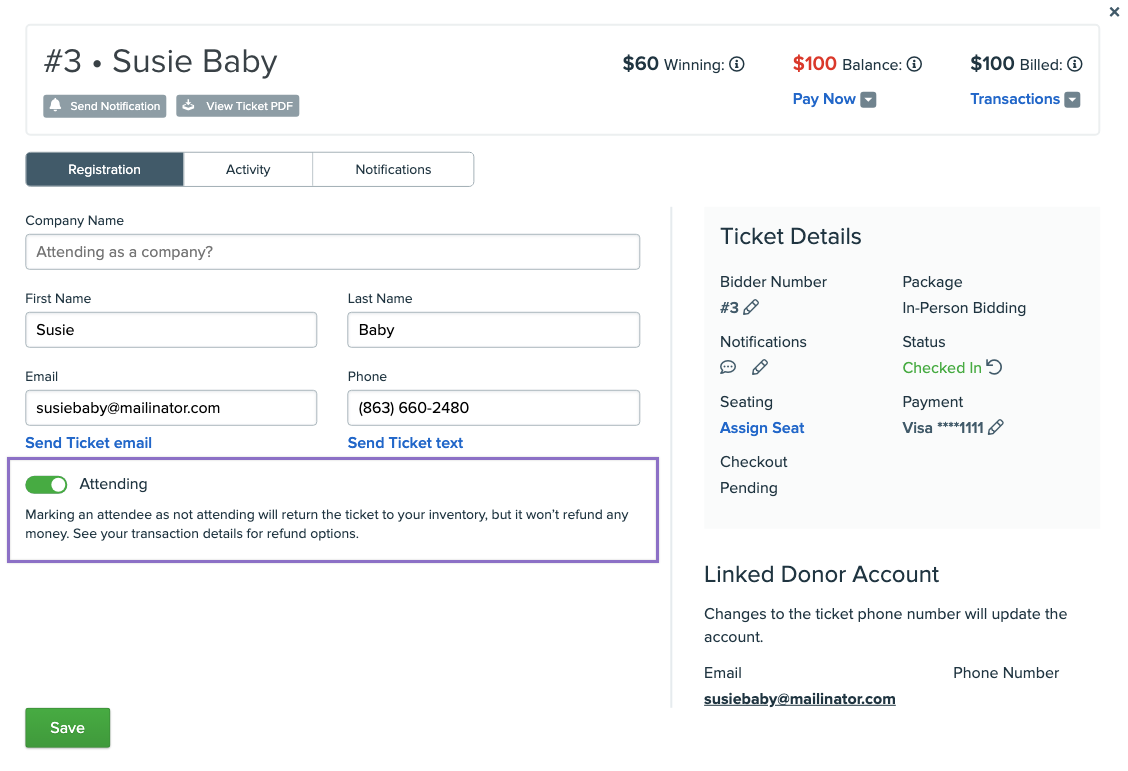Switch to the Notifications tab
The height and width of the screenshot is (771, 1128).
(393, 170)
